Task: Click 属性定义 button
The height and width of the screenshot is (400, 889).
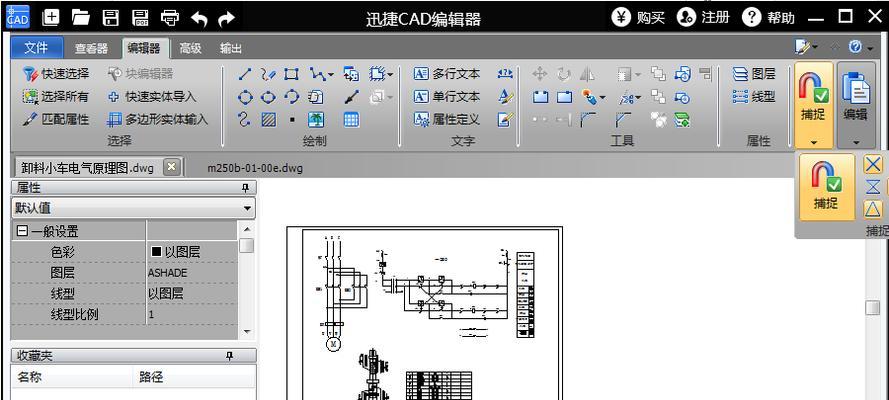Action: (x=447, y=120)
